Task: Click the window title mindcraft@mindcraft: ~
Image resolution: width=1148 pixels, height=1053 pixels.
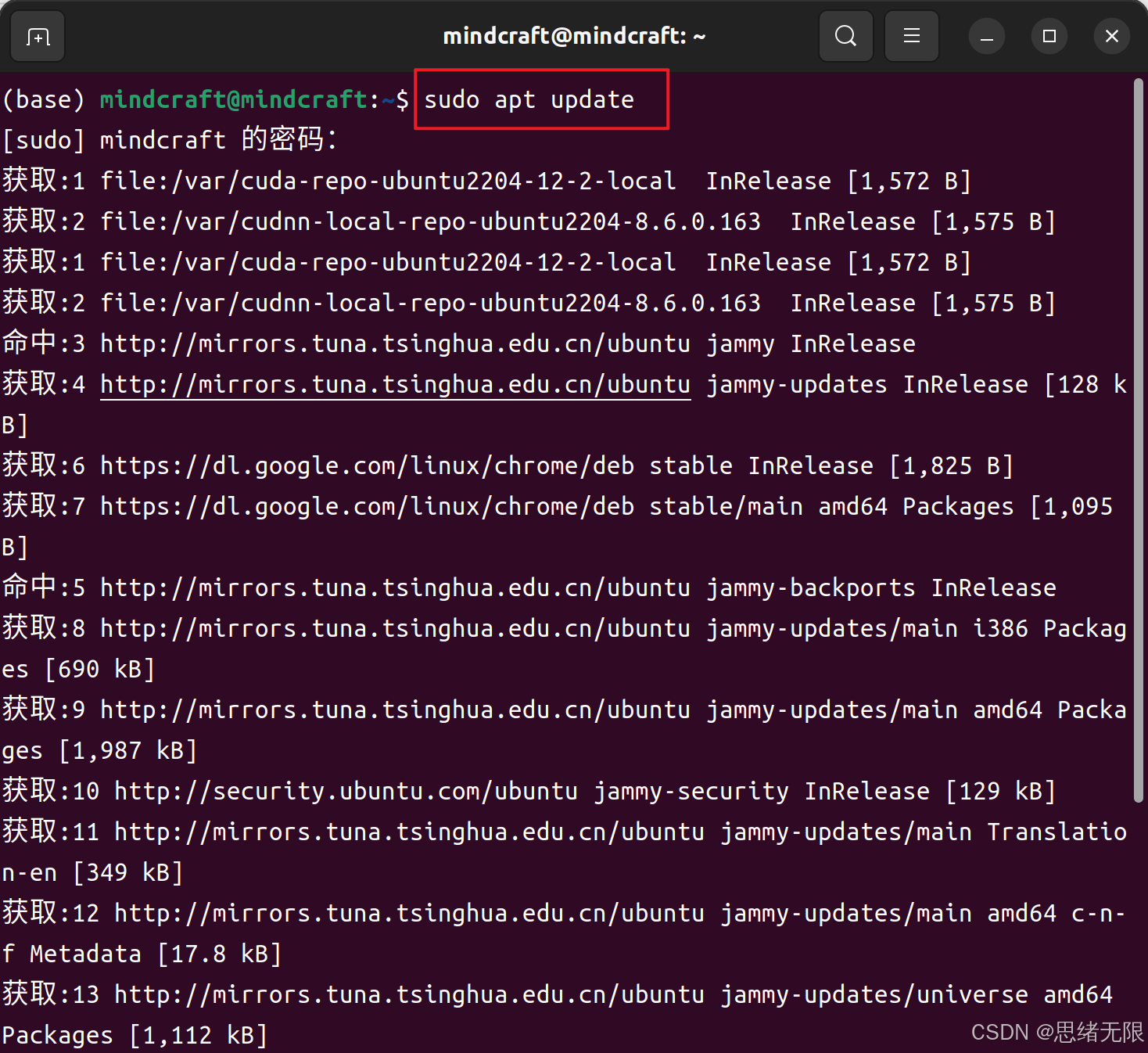Action: tap(574, 36)
